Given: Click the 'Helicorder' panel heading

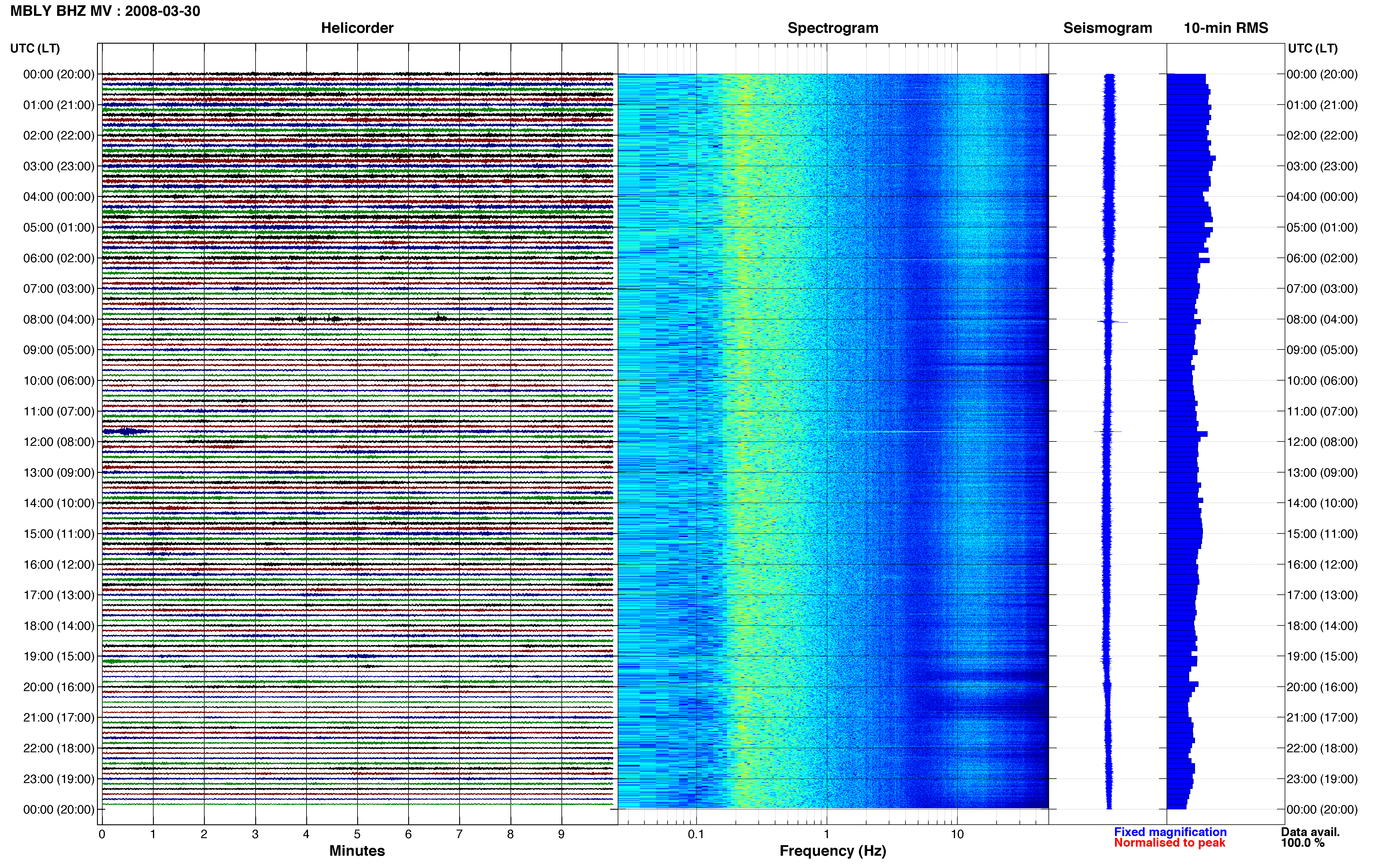Looking at the screenshot, I should 357,28.
